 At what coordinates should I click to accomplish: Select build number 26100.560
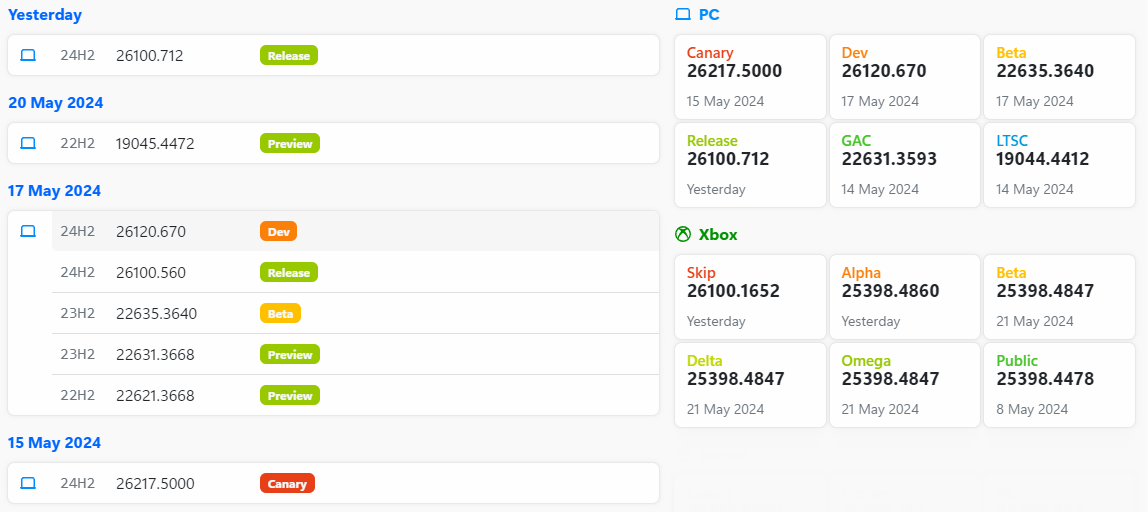(x=151, y=272)
